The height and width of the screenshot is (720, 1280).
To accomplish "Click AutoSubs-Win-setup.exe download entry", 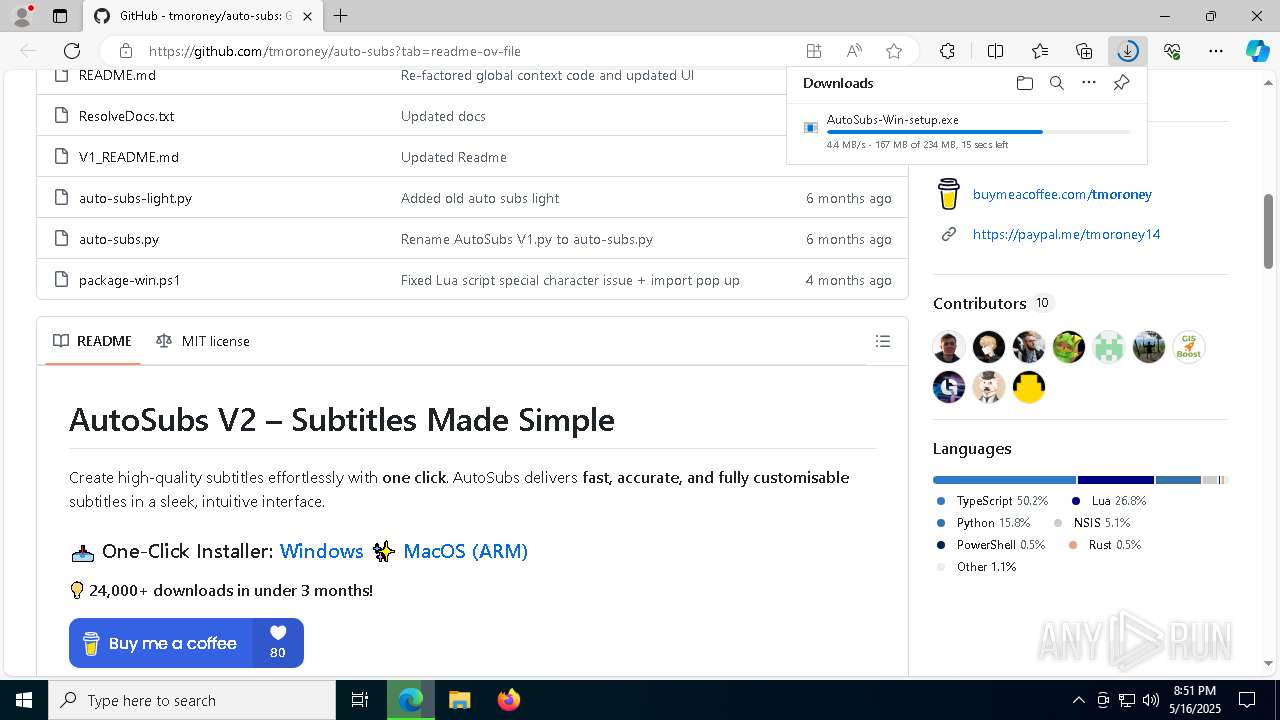I will (966, 131).
